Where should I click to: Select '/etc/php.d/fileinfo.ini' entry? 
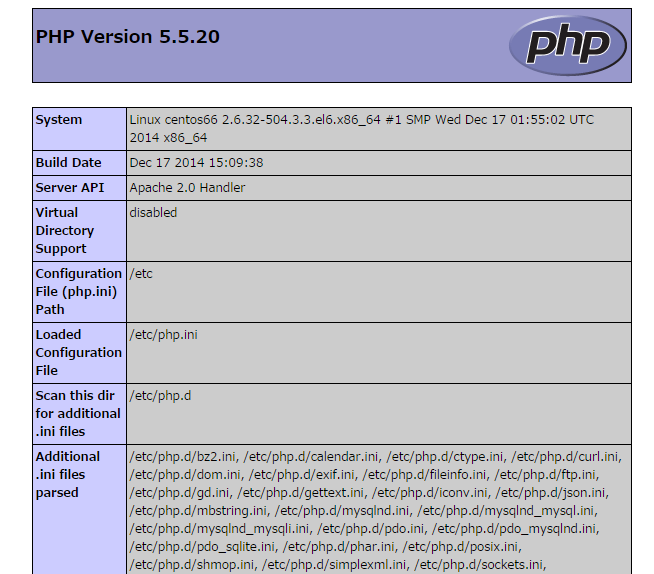click(424, 475)
